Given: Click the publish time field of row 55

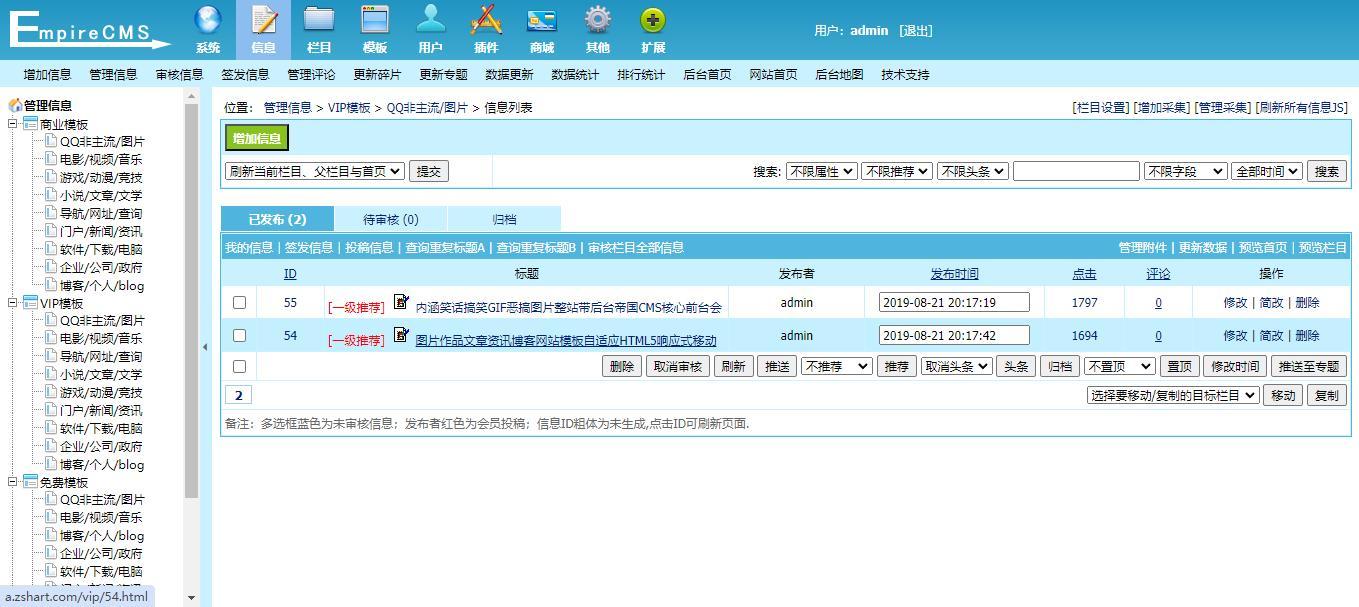Looking at the screenshot, I should tap(954, 302).
